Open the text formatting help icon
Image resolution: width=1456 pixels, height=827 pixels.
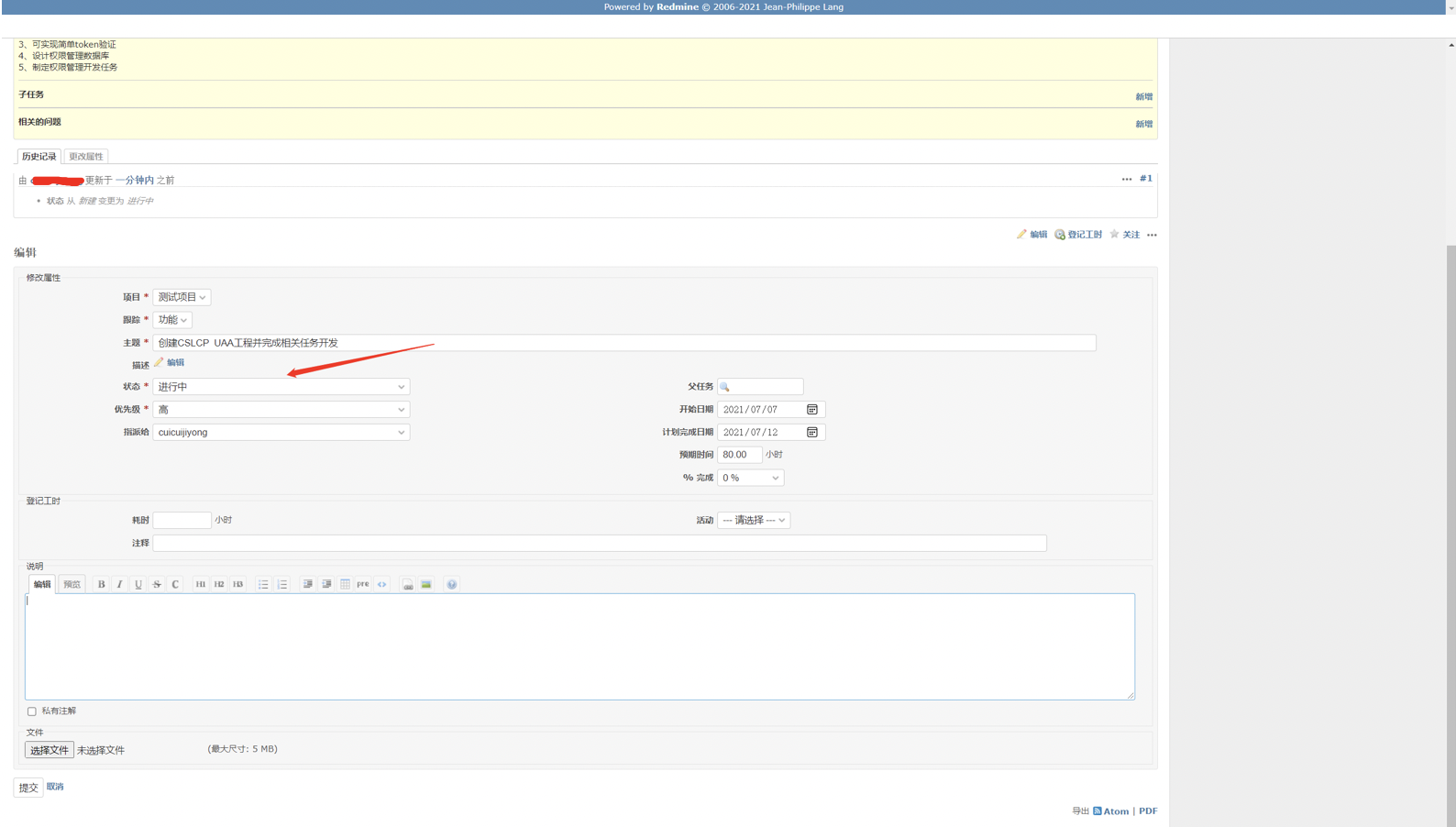(452, 584)
